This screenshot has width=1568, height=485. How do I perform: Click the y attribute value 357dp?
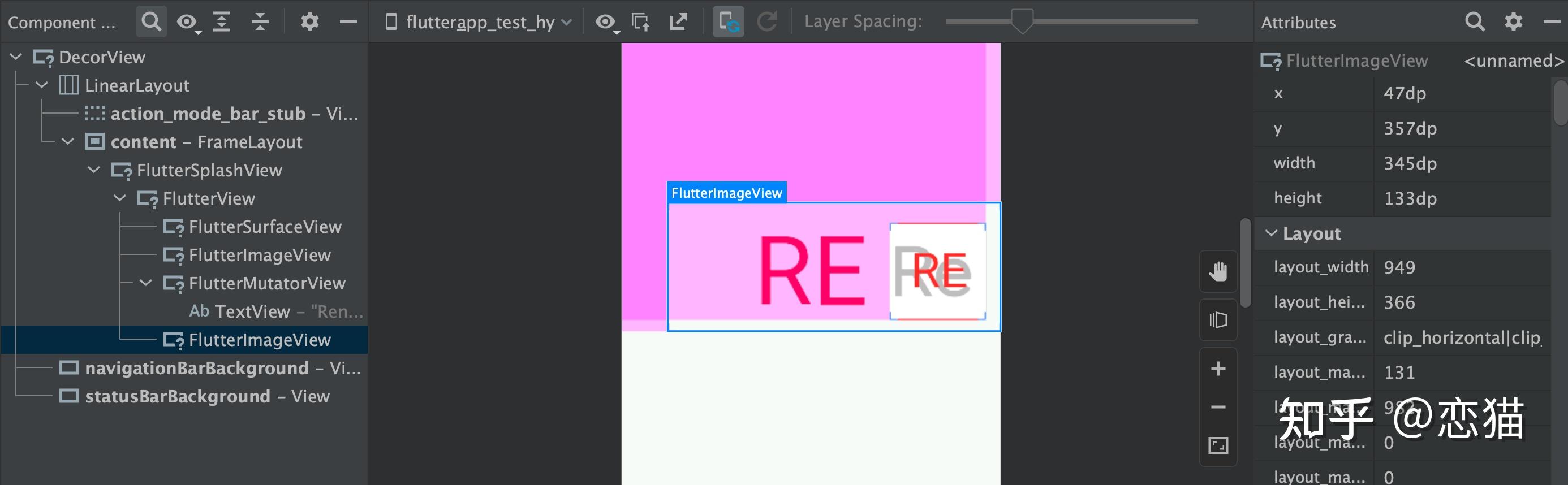click(x=1410, y=128)
